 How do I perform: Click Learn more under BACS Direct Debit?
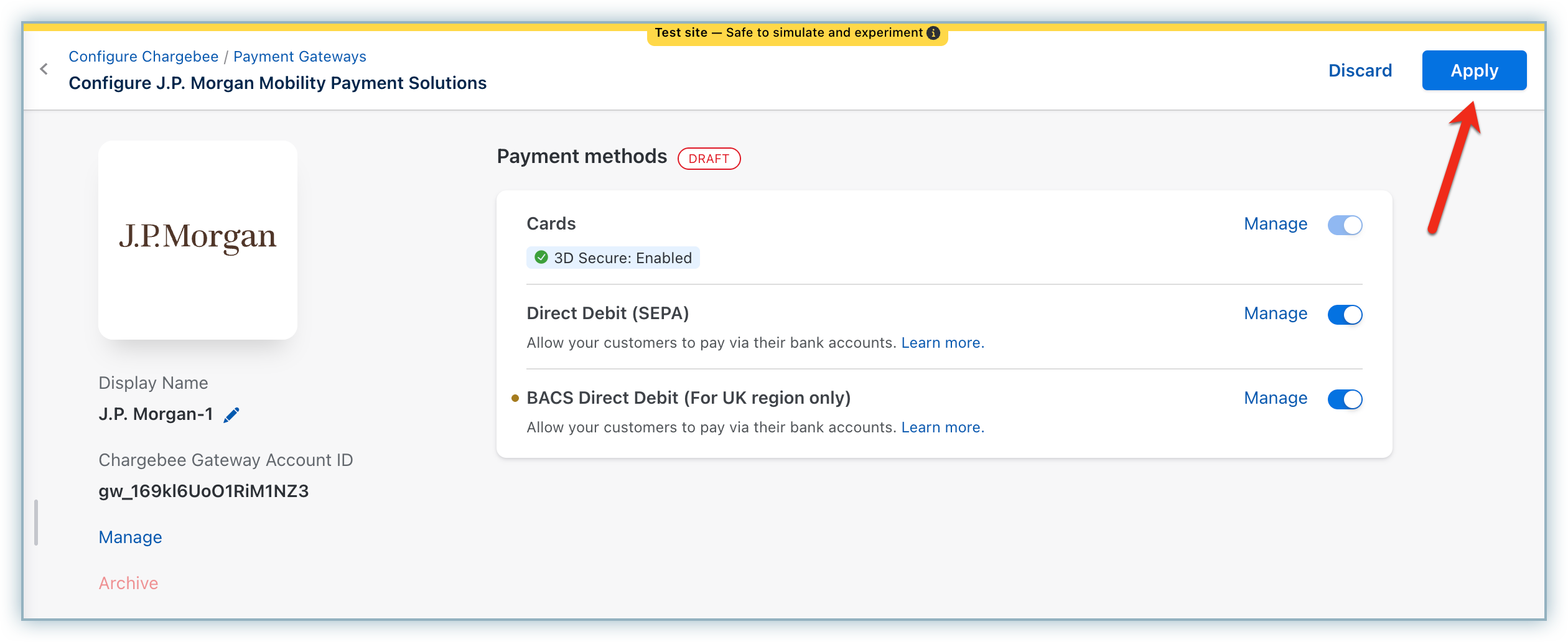coord(942,427)
